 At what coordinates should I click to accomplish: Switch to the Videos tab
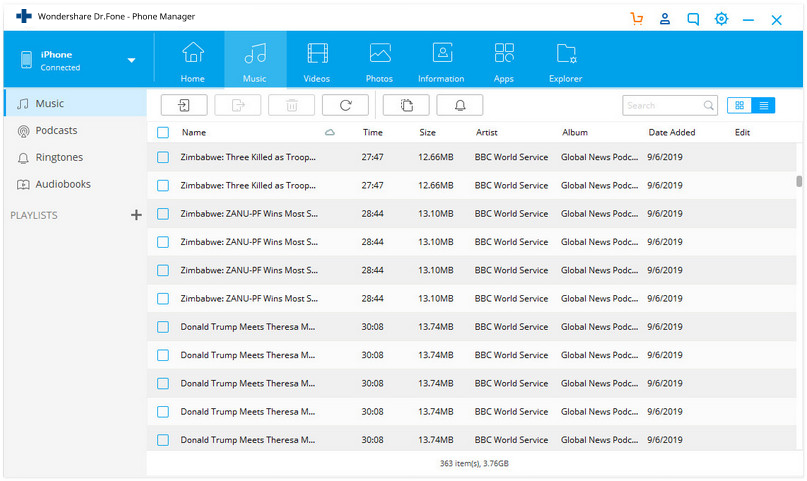[317, 61]
